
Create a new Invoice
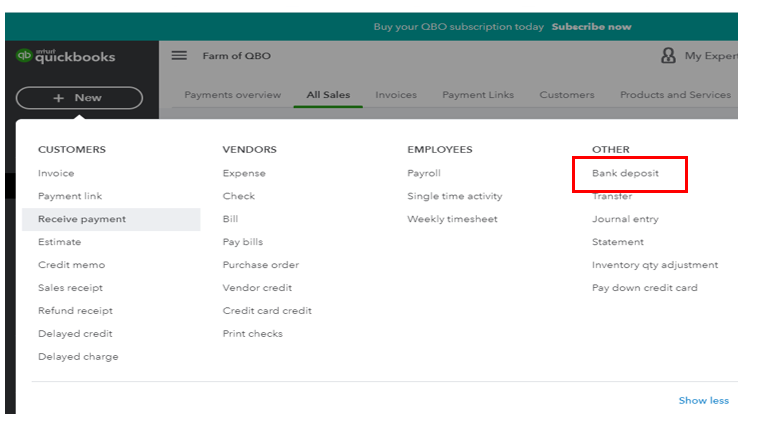pos(56,173)
